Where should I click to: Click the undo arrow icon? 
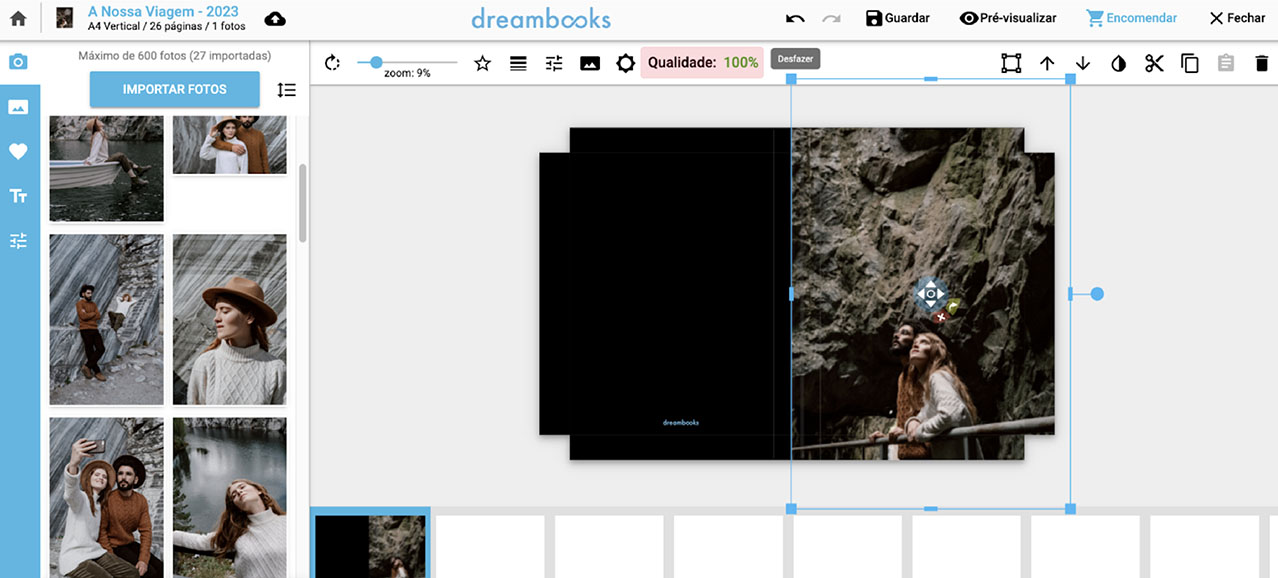(795, 18)
